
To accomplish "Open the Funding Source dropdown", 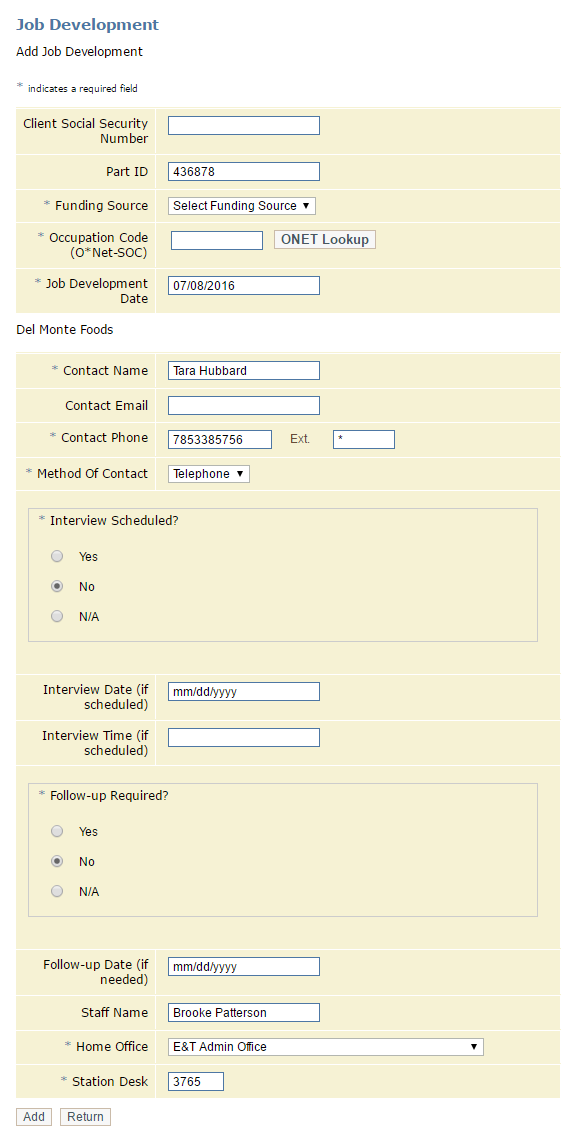I will tap(242, 206).
